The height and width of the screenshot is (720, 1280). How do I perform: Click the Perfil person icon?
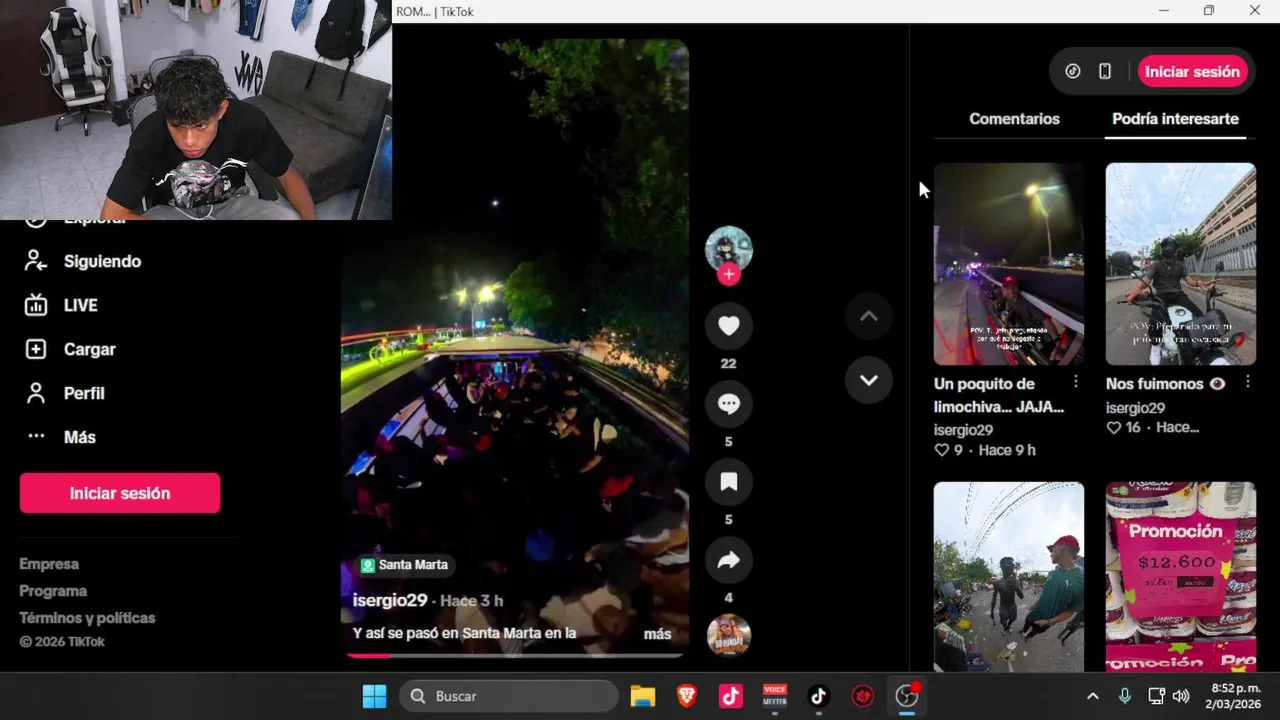coord(36,393)
